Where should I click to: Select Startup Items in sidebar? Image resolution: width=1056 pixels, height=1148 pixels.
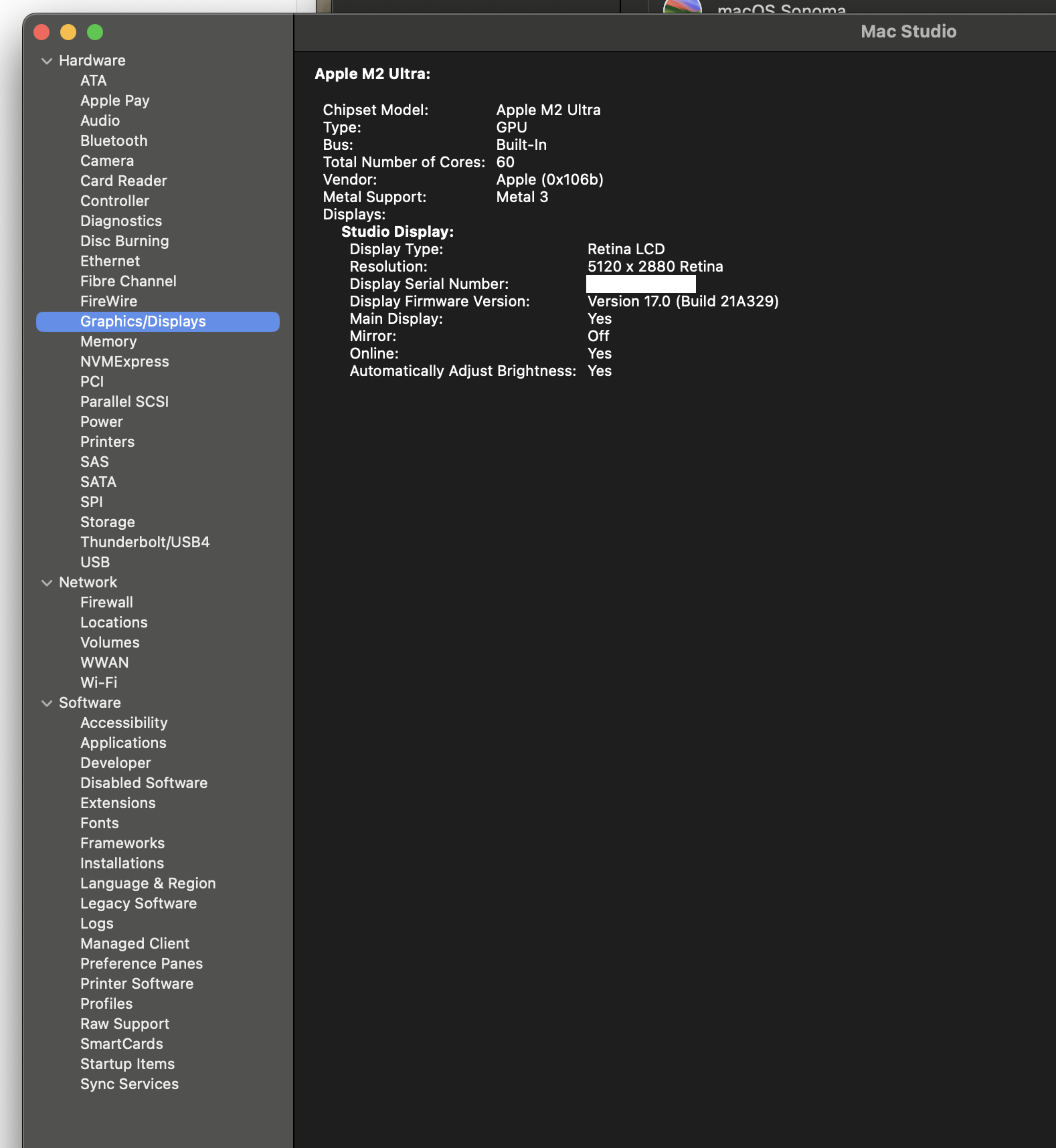pos(128,1064)
